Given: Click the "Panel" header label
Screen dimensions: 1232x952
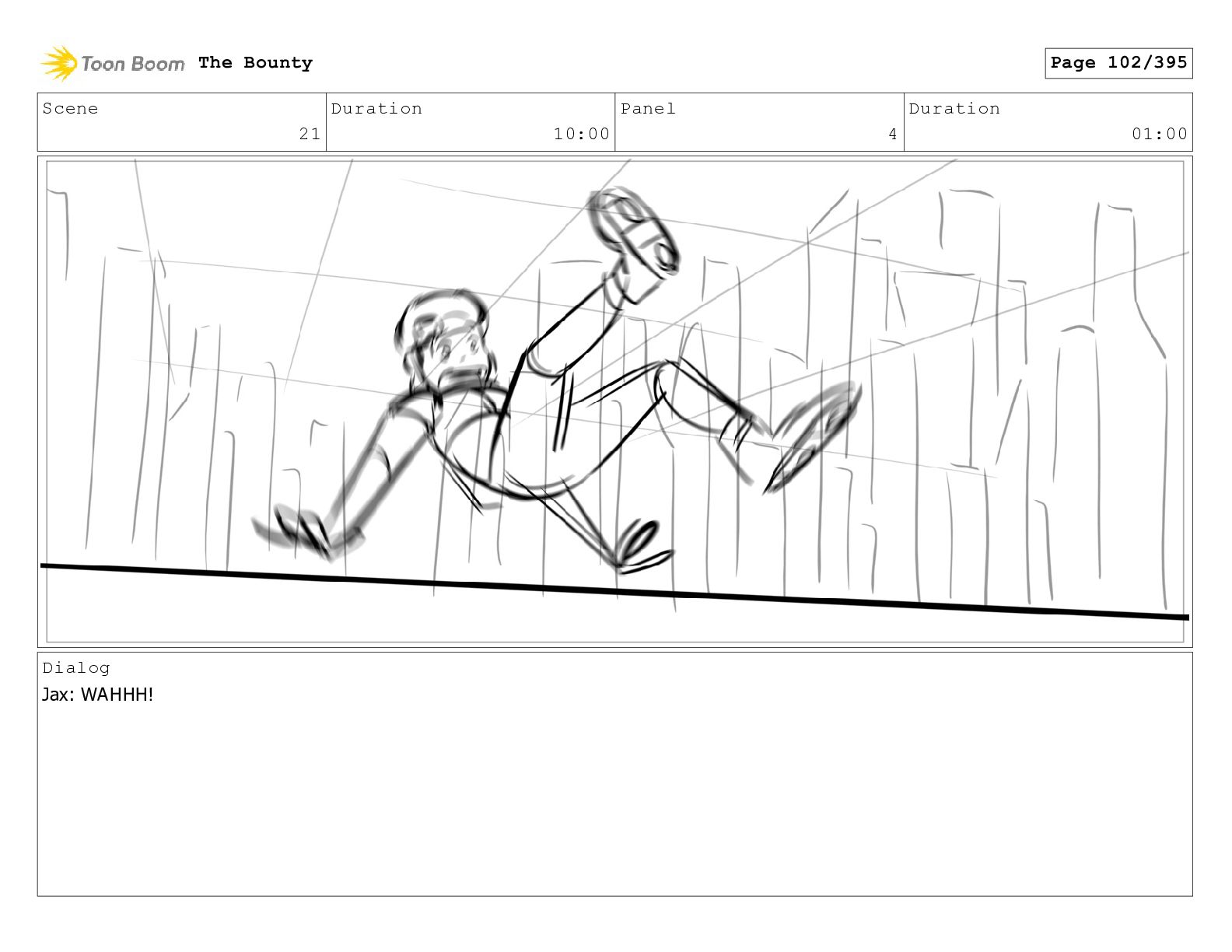Looking at the screenshot, I should pos(648,109).
